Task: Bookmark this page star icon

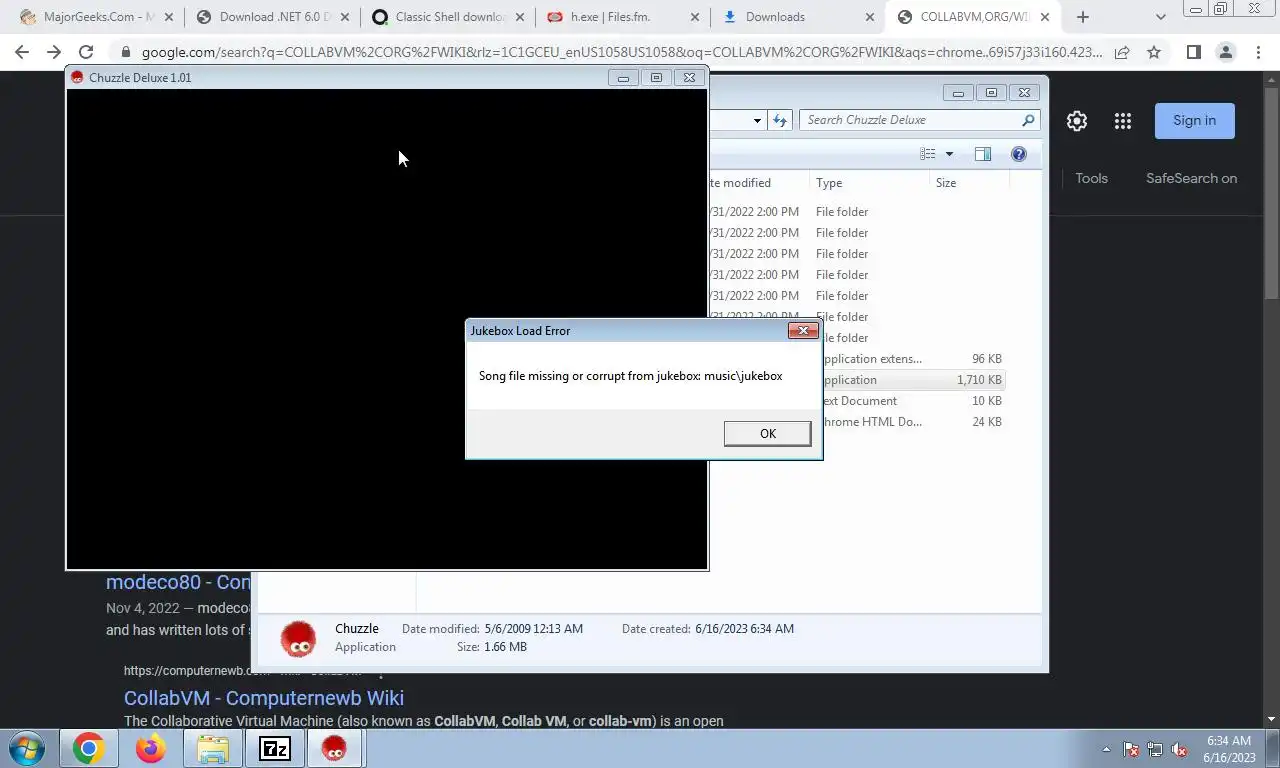Action: [x=1154, y=52]
